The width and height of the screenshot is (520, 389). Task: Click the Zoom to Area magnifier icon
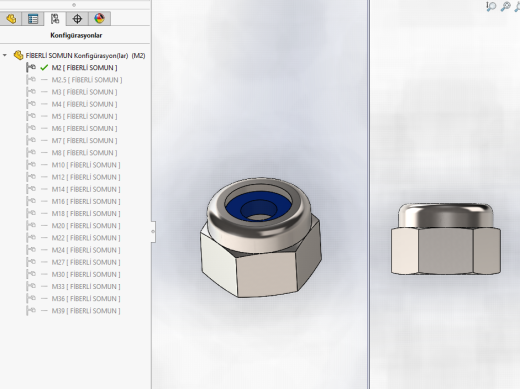(505, 6)
